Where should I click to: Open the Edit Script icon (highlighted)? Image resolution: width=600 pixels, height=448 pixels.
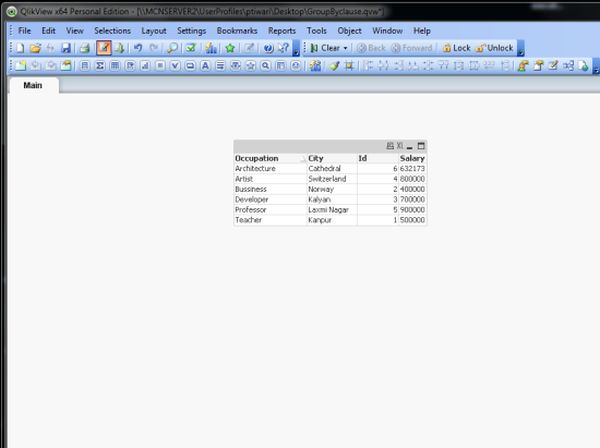[x=104, y=48]
